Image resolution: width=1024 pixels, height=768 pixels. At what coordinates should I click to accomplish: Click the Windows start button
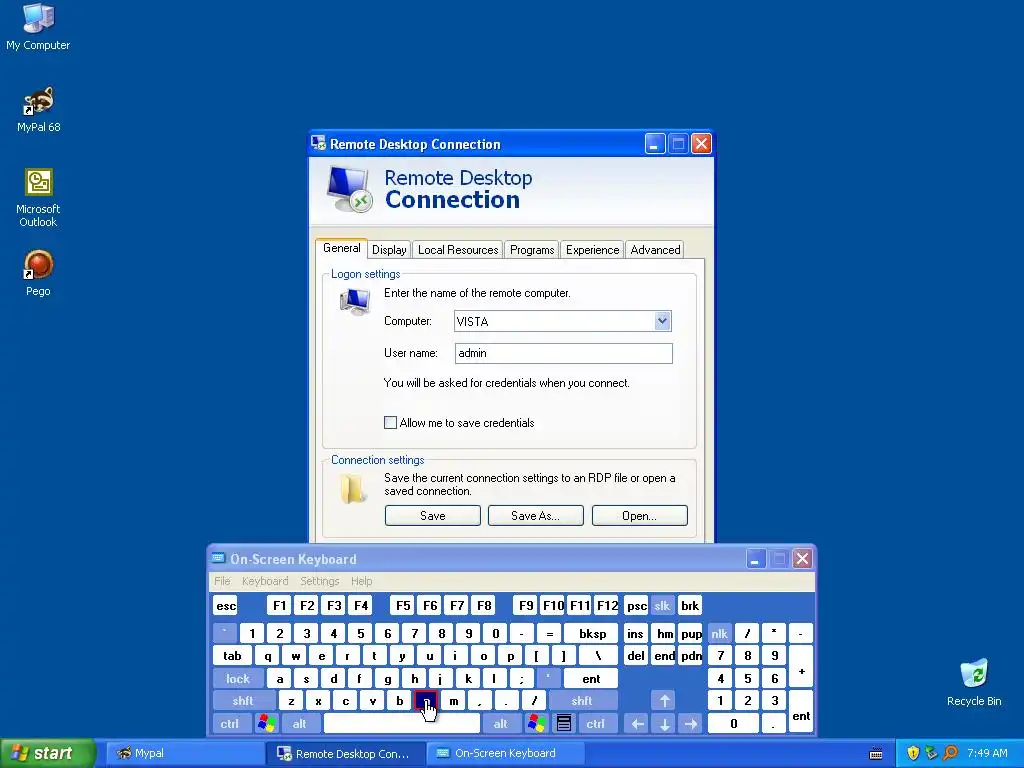pyautogui.click(x=48, y=753)
